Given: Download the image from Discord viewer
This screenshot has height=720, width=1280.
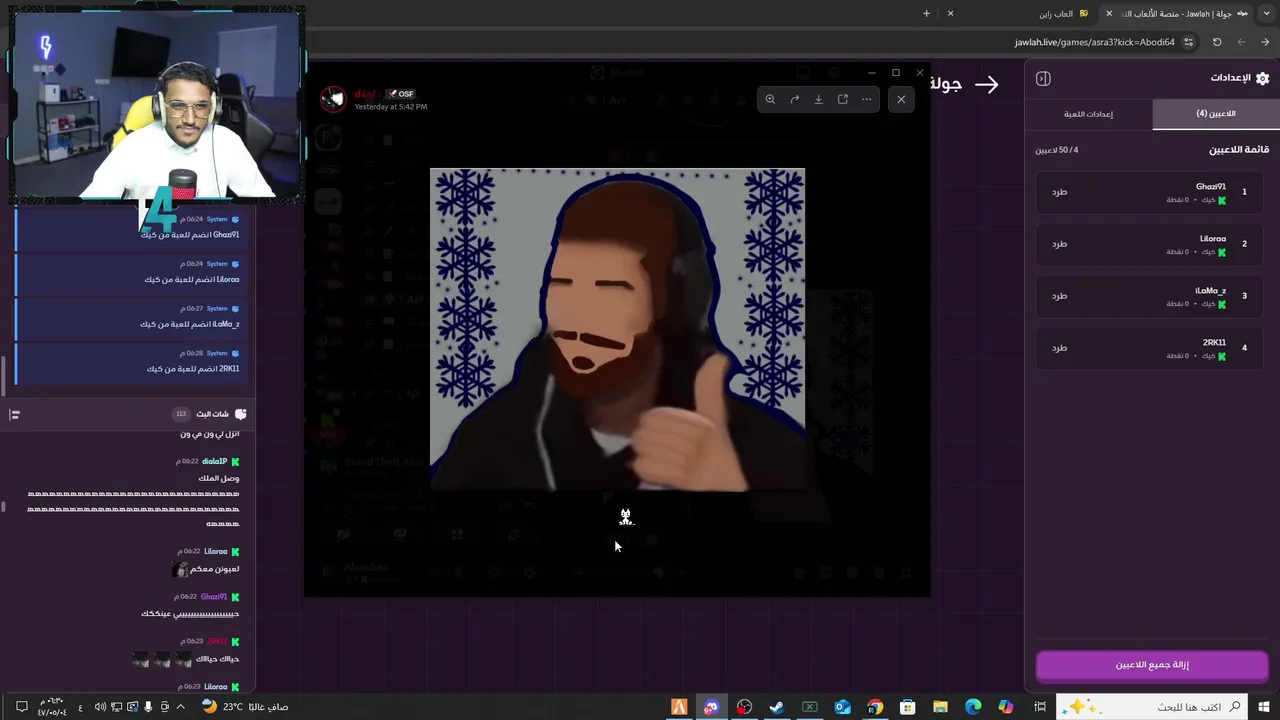Looking at the screenshot, I should click(818, 99).
